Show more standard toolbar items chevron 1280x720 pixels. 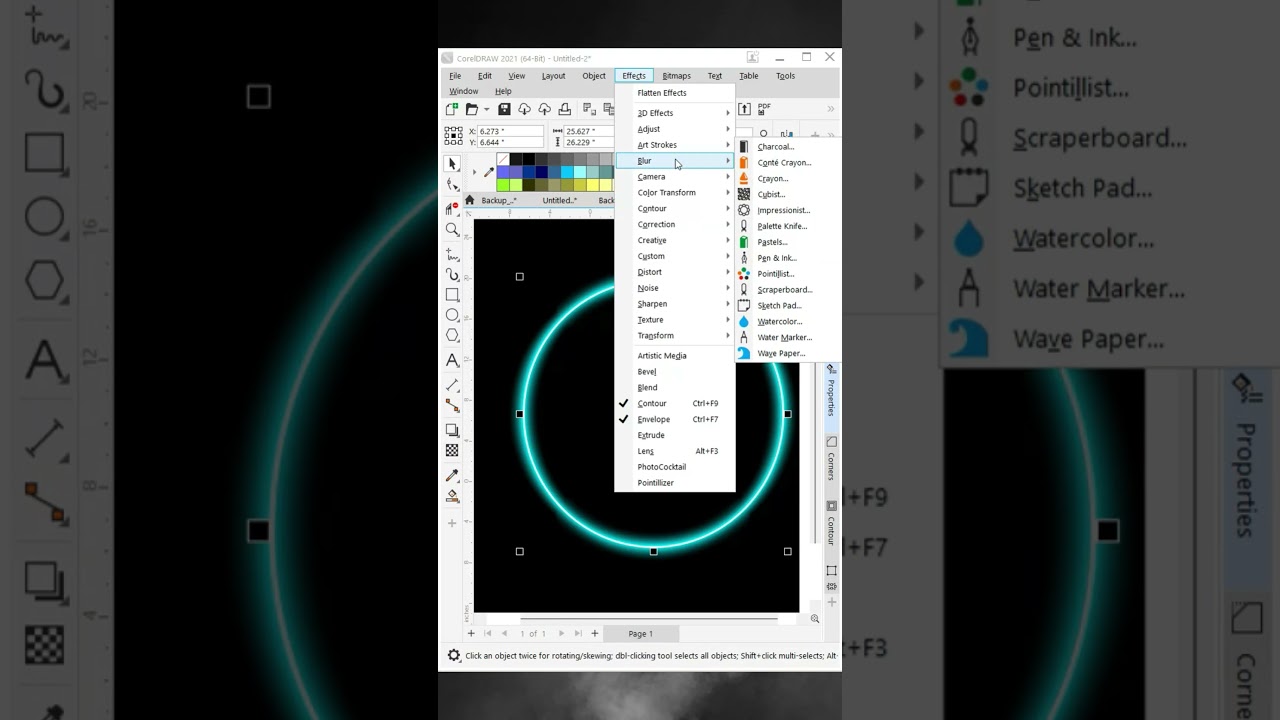[x=831, y=109]
